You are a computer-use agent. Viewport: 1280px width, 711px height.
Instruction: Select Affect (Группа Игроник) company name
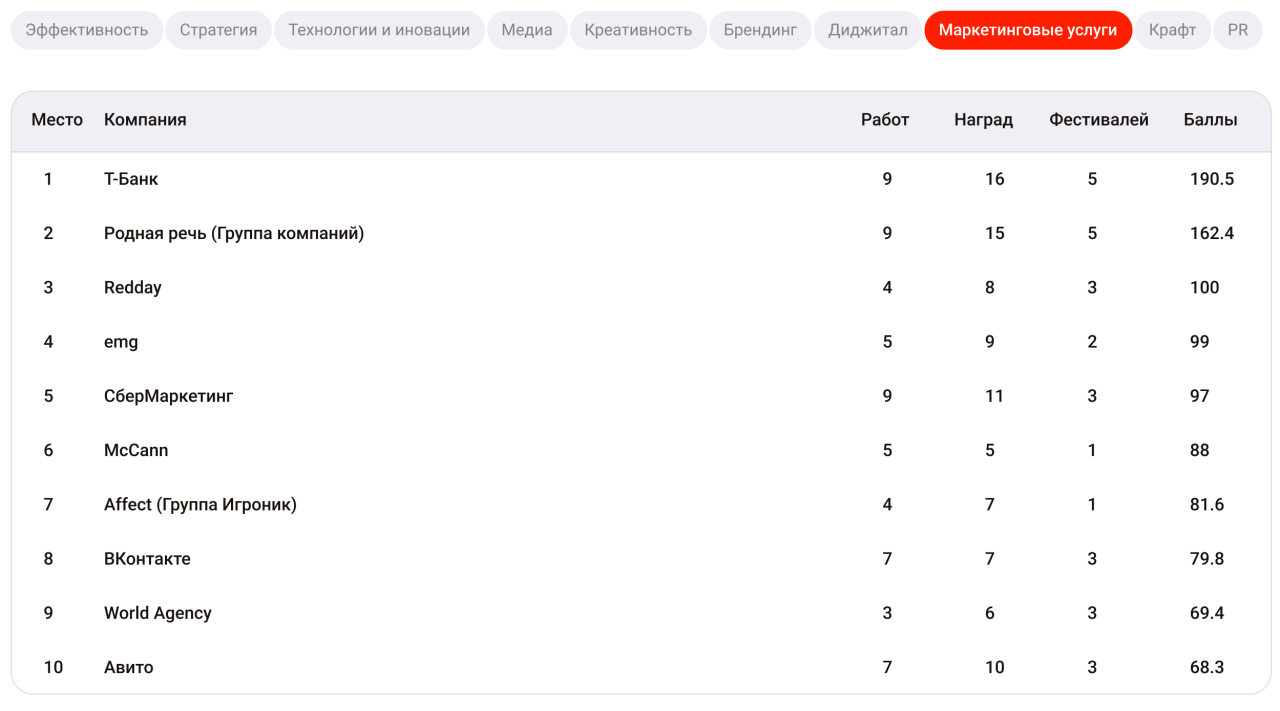[200, 504]
